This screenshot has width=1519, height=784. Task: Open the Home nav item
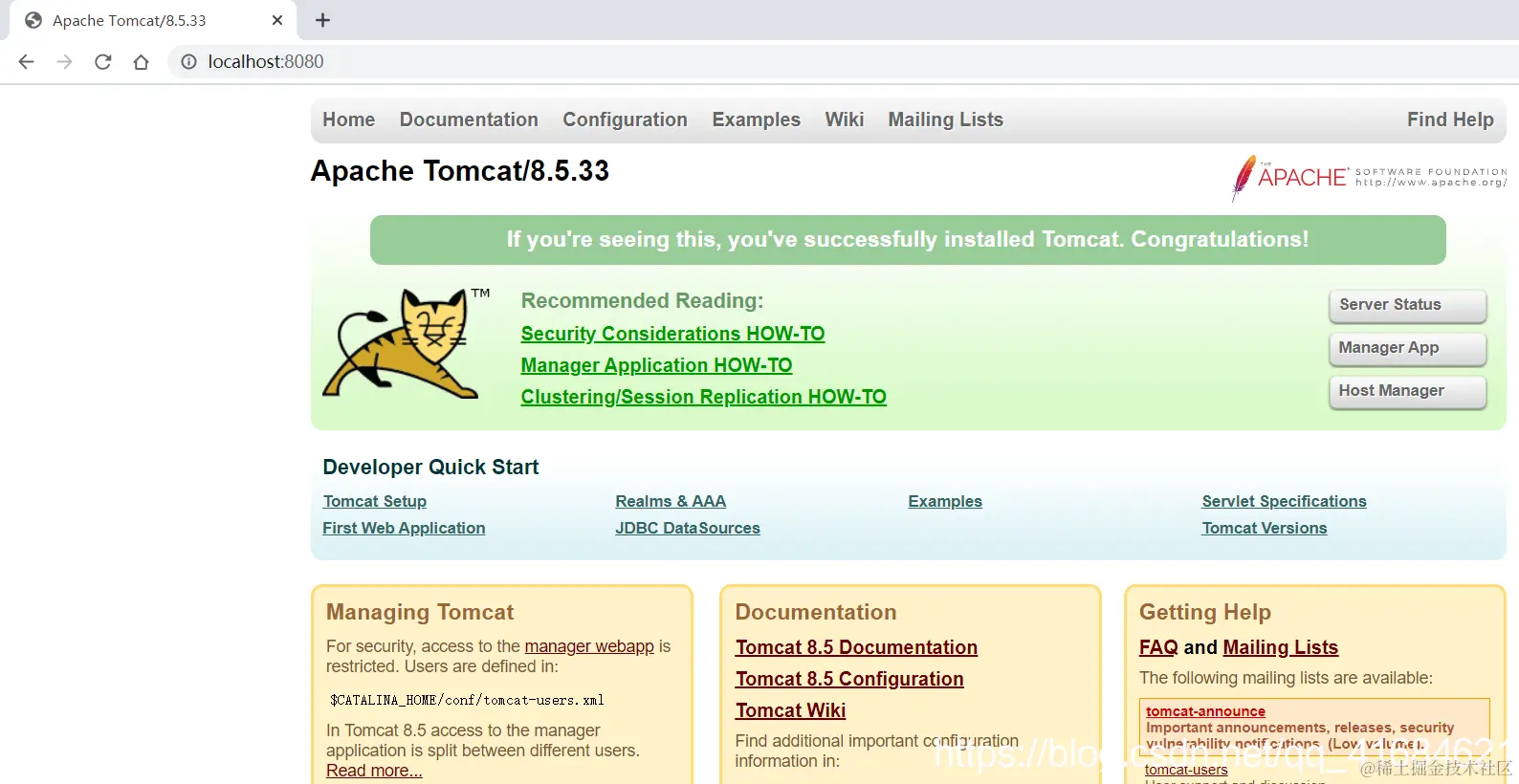click(349, 120)
